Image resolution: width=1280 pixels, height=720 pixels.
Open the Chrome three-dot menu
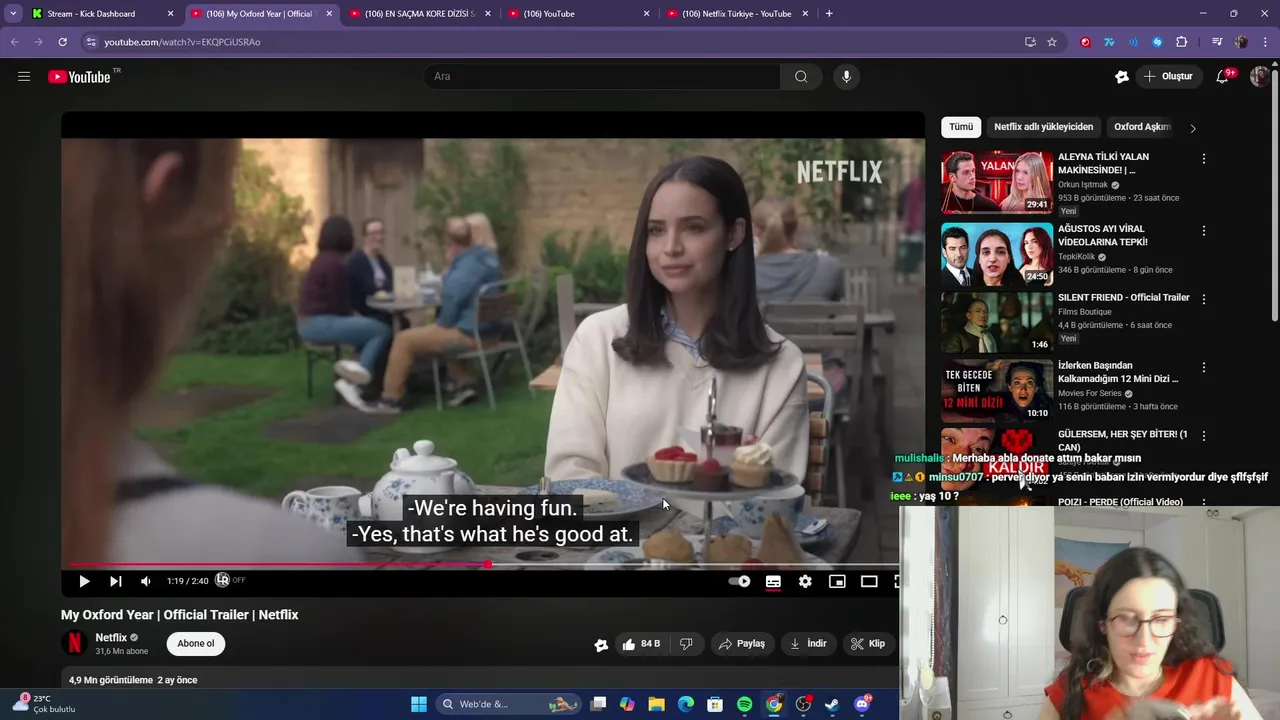coord(1266,42)
